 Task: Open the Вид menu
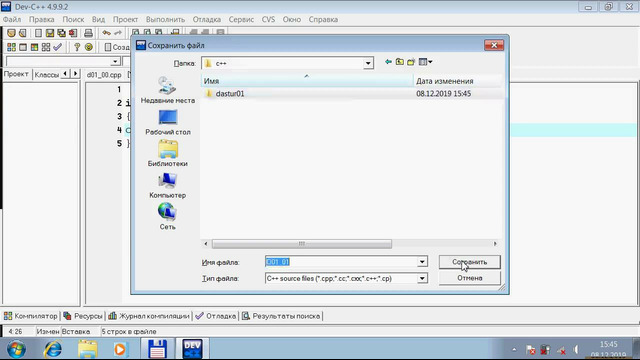(x=98, y=19)
